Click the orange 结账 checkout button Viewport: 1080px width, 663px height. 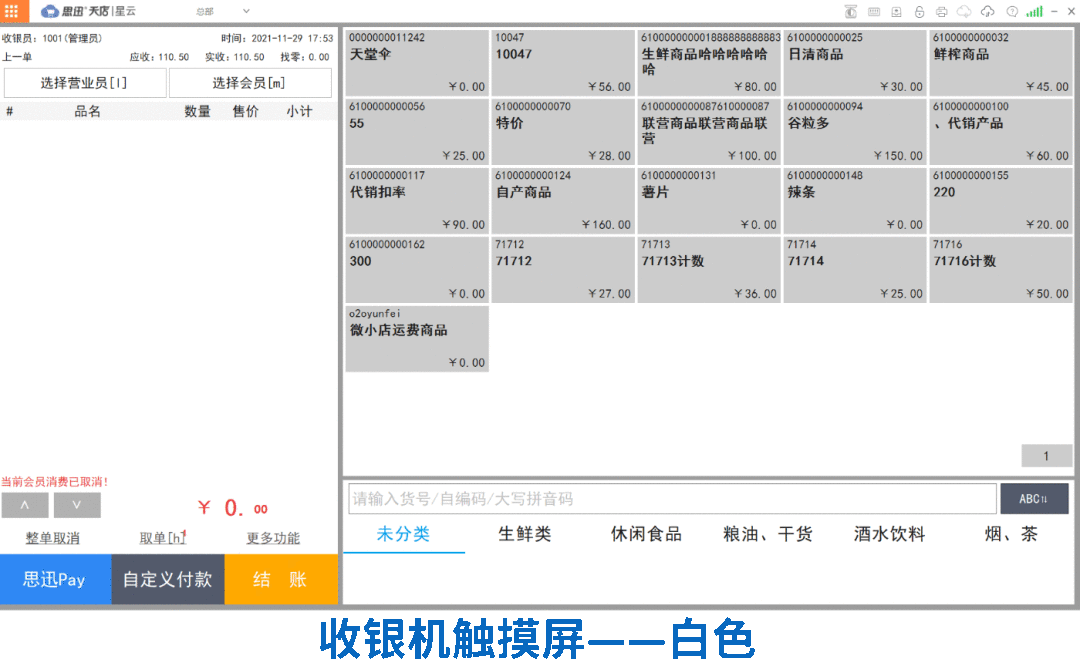pyautogui.click(x=281, y=580)
